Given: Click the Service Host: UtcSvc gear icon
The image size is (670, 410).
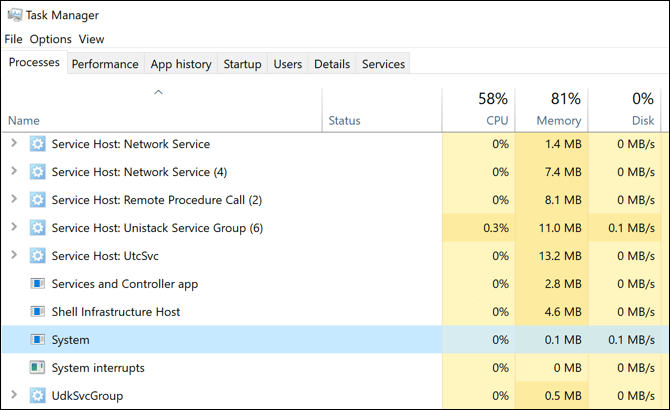Looking at the screenshot, I should (x=38, y=256).
